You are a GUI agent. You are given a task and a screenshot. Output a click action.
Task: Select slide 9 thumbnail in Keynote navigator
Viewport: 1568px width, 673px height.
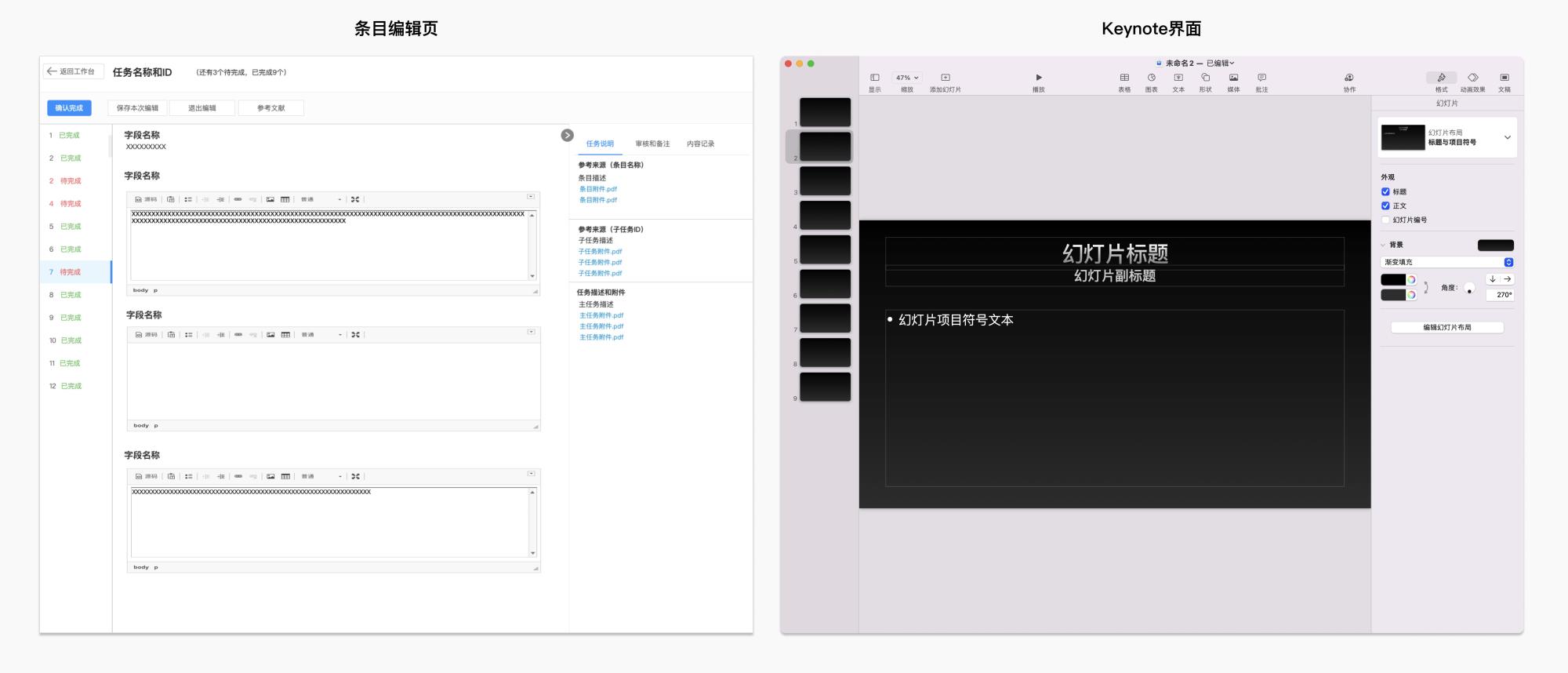click(x=825, y=387)
